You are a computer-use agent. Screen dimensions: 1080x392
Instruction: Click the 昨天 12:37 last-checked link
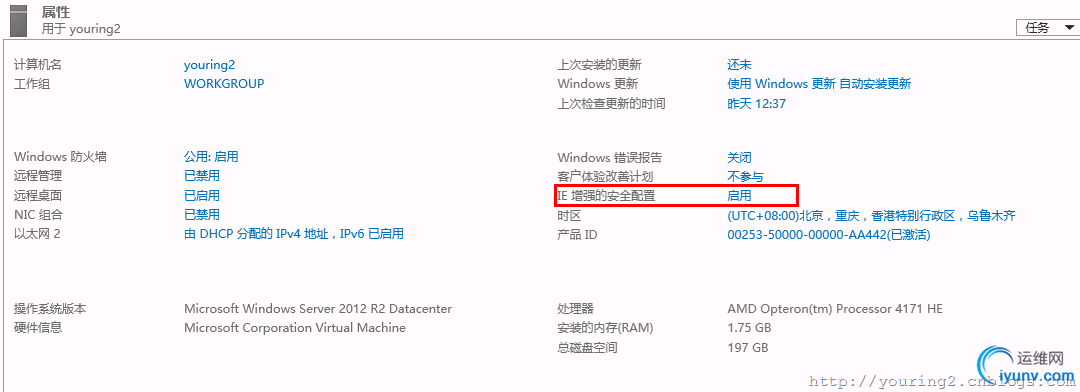[x=756, y=104]
